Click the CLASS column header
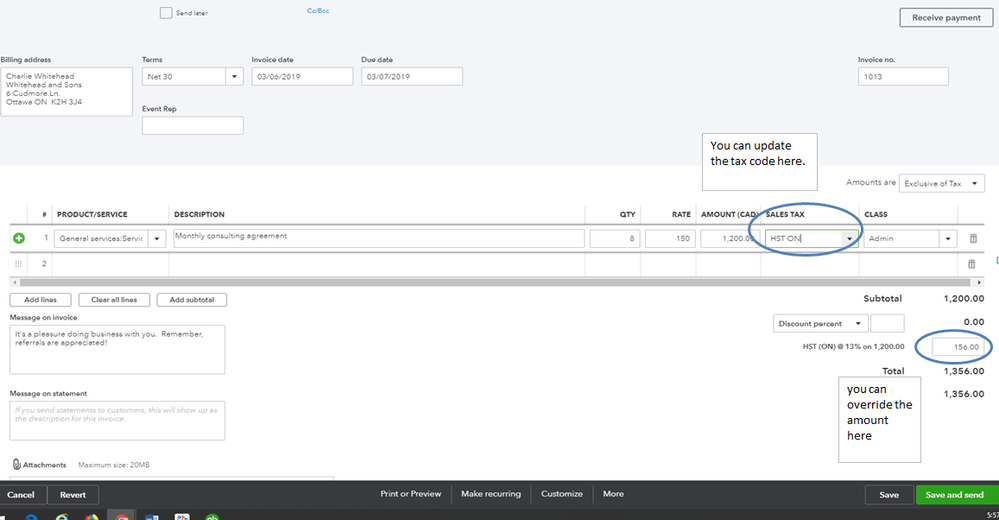Screen dimensions: 999x520 pyautogui.click(x=875, y=215)
